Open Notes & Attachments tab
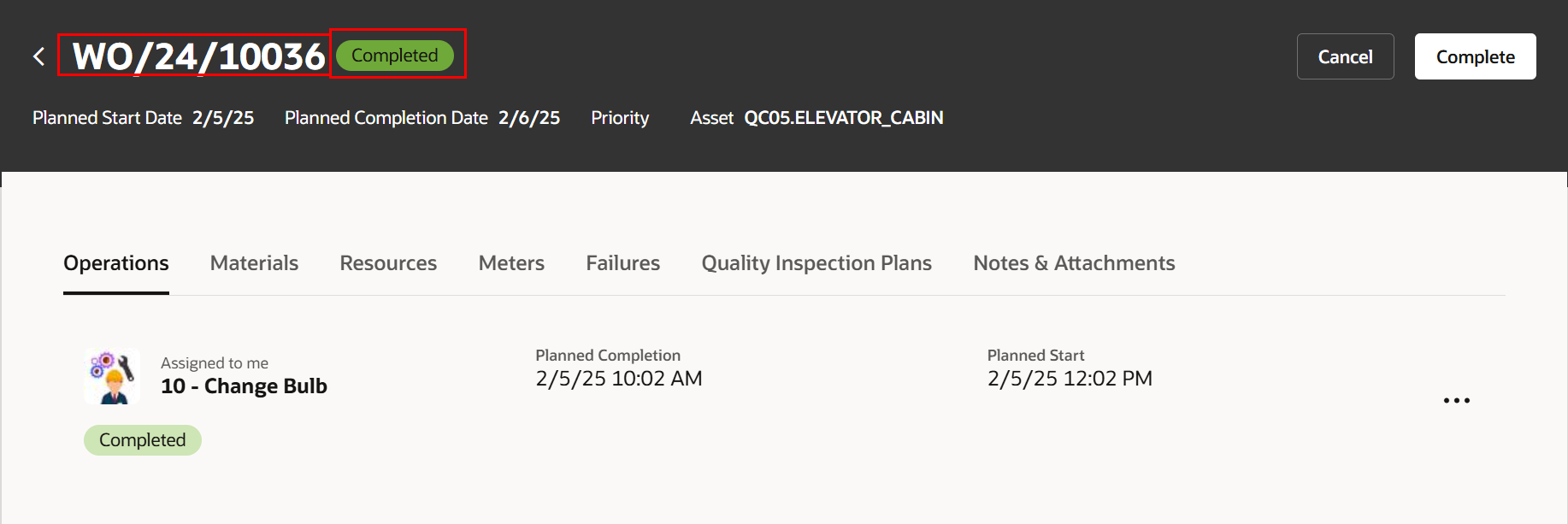This screenshot has height=524, width=1568. tap(1074, 263)
